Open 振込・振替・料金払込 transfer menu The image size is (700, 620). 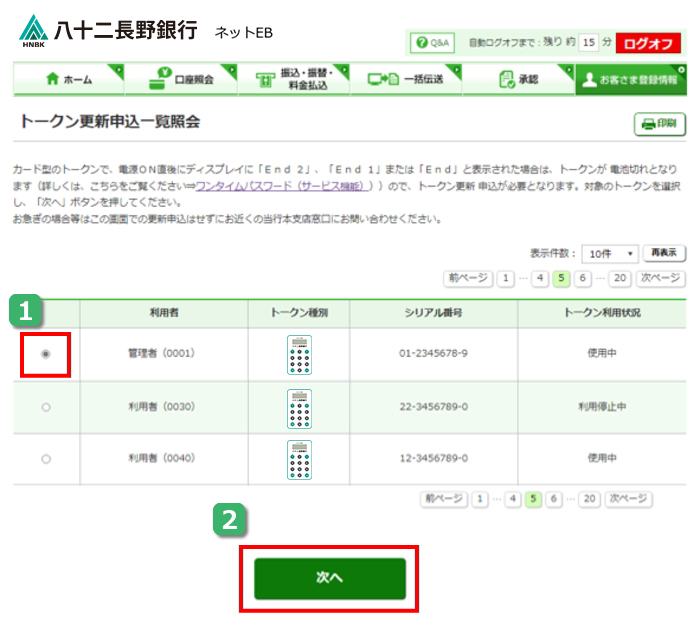coord(293,79)
